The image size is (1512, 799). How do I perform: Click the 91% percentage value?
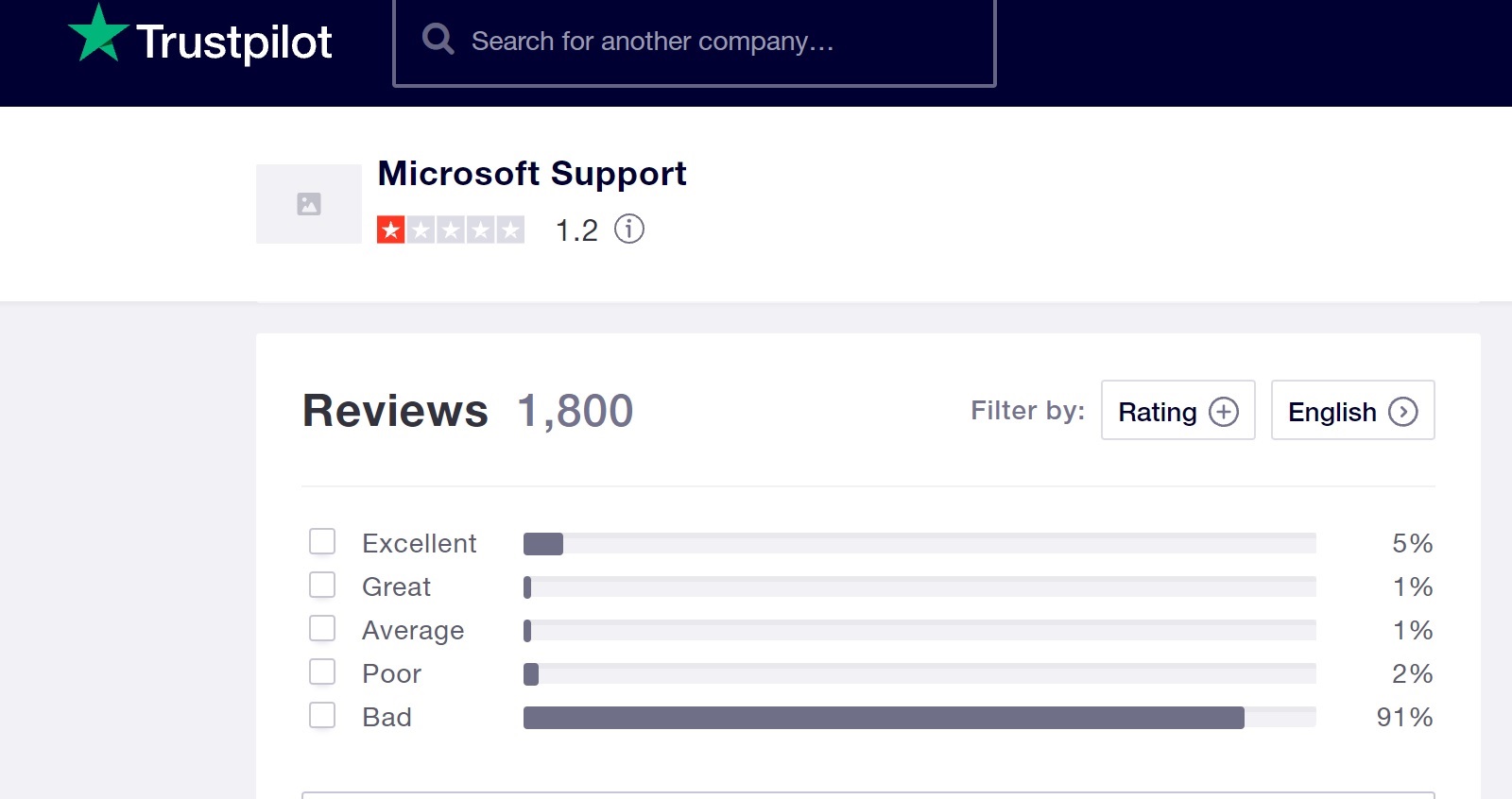(x=1405, y=717)
